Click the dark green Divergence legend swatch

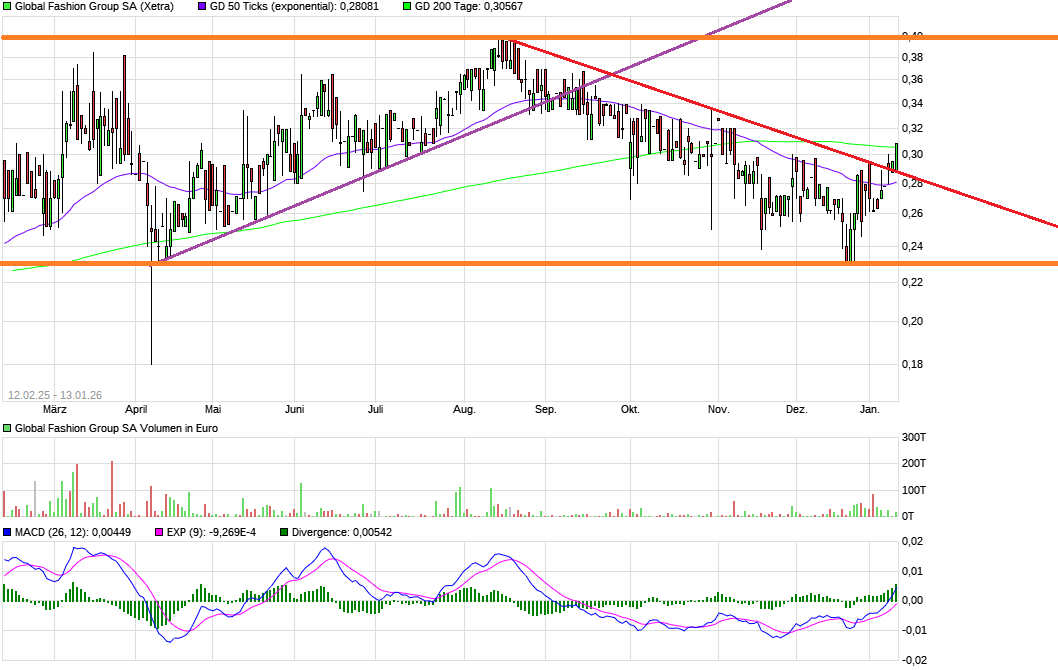tap(284, 532)
